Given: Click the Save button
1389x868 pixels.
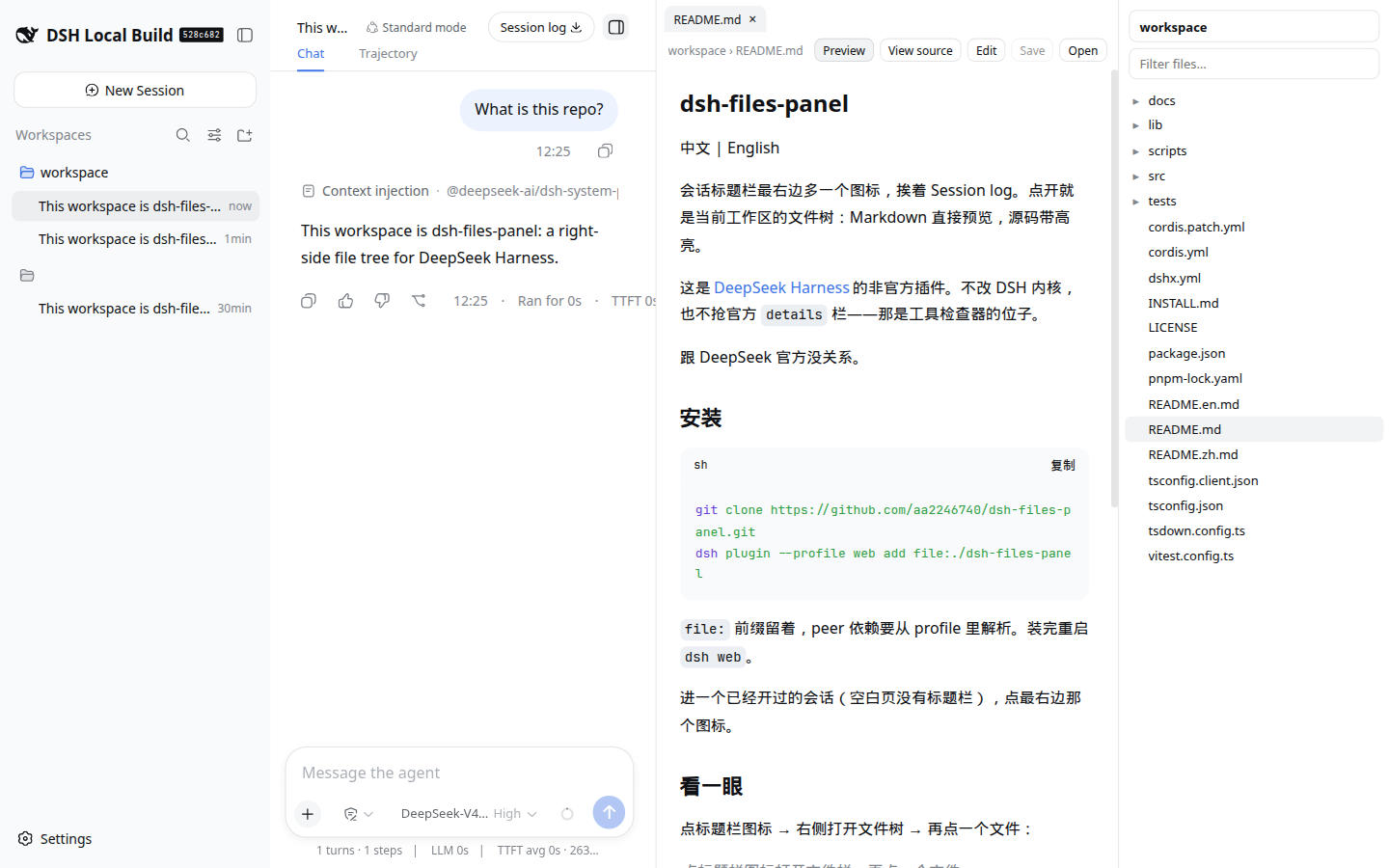Looking at the screenshot, I should [x=1032, y=50].
